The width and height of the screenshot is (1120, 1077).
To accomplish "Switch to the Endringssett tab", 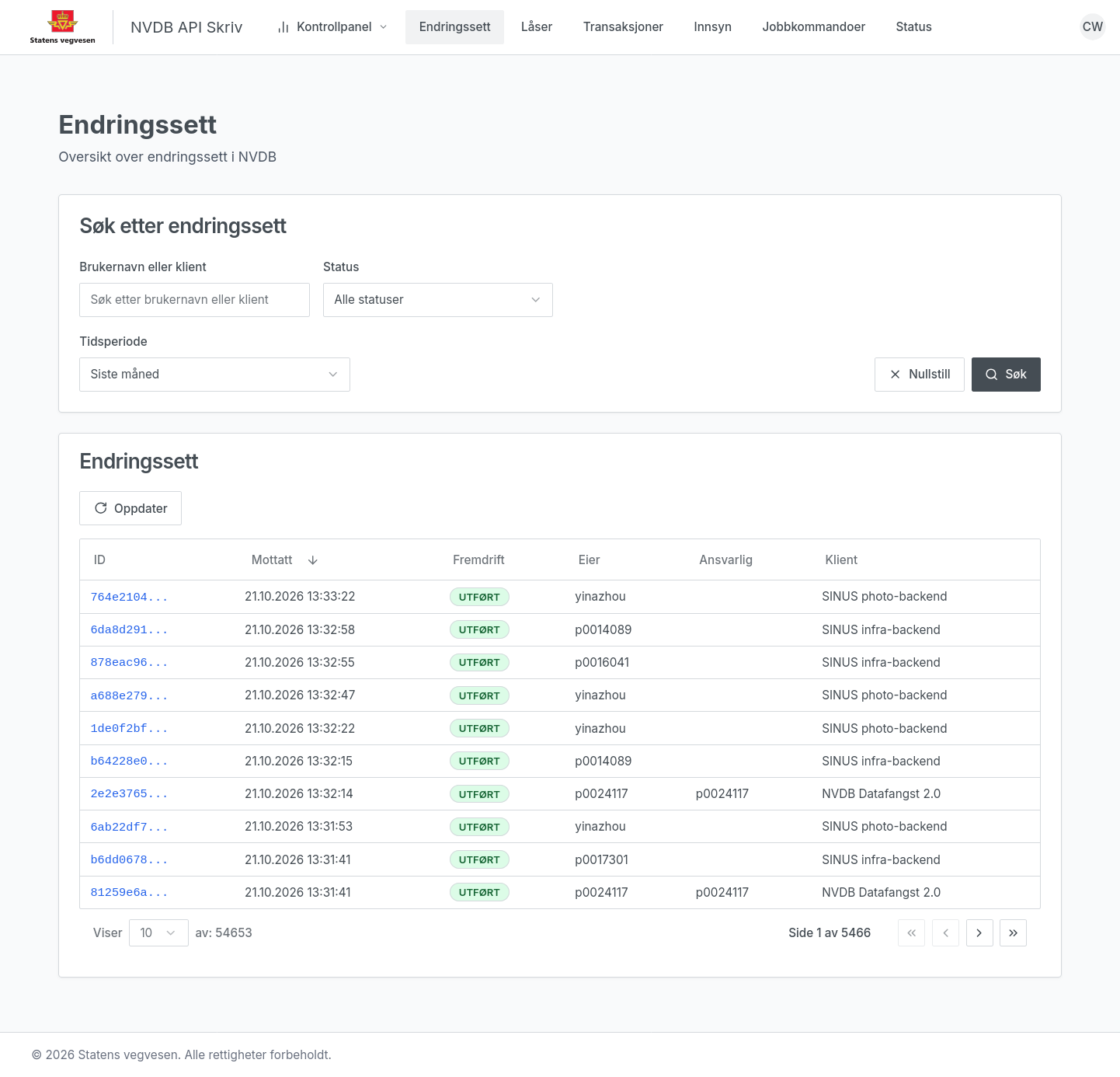I will coord(454,27).
